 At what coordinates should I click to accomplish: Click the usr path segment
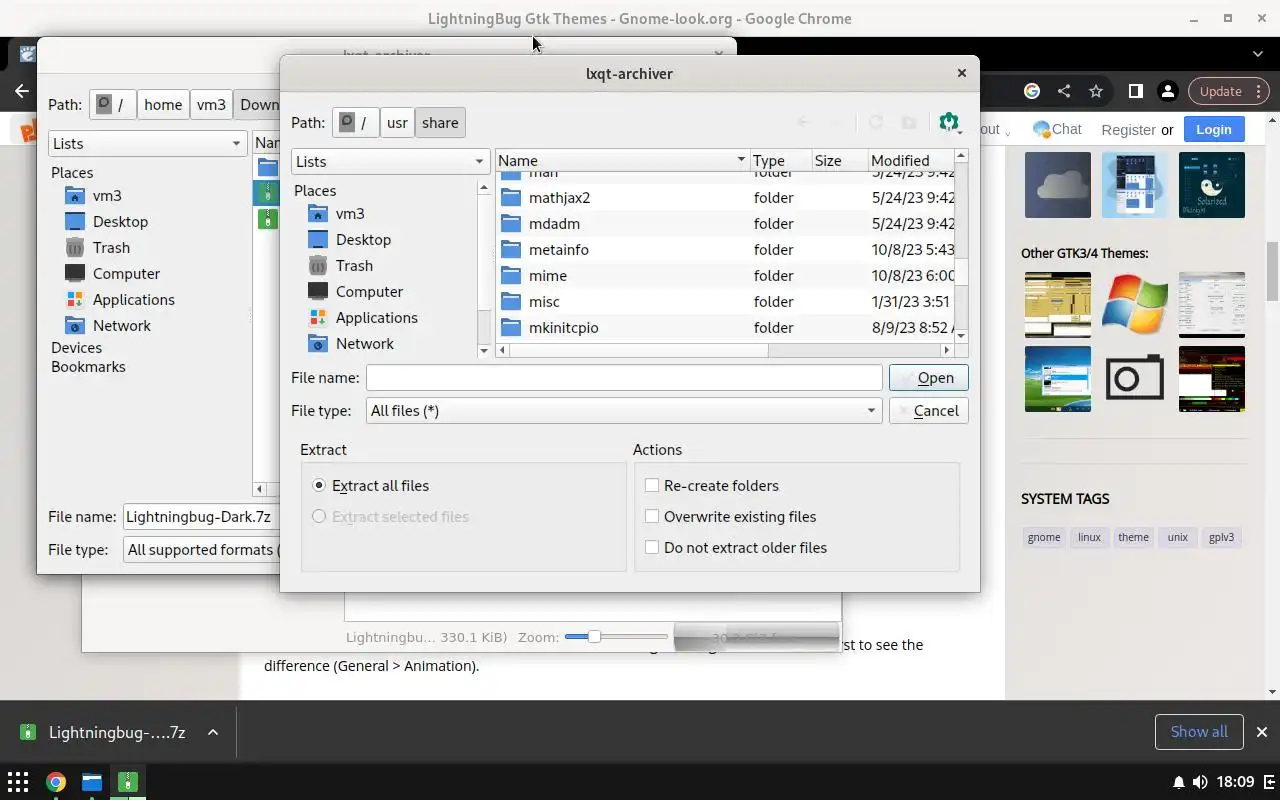pyautogui.click(x=397, y=123)
